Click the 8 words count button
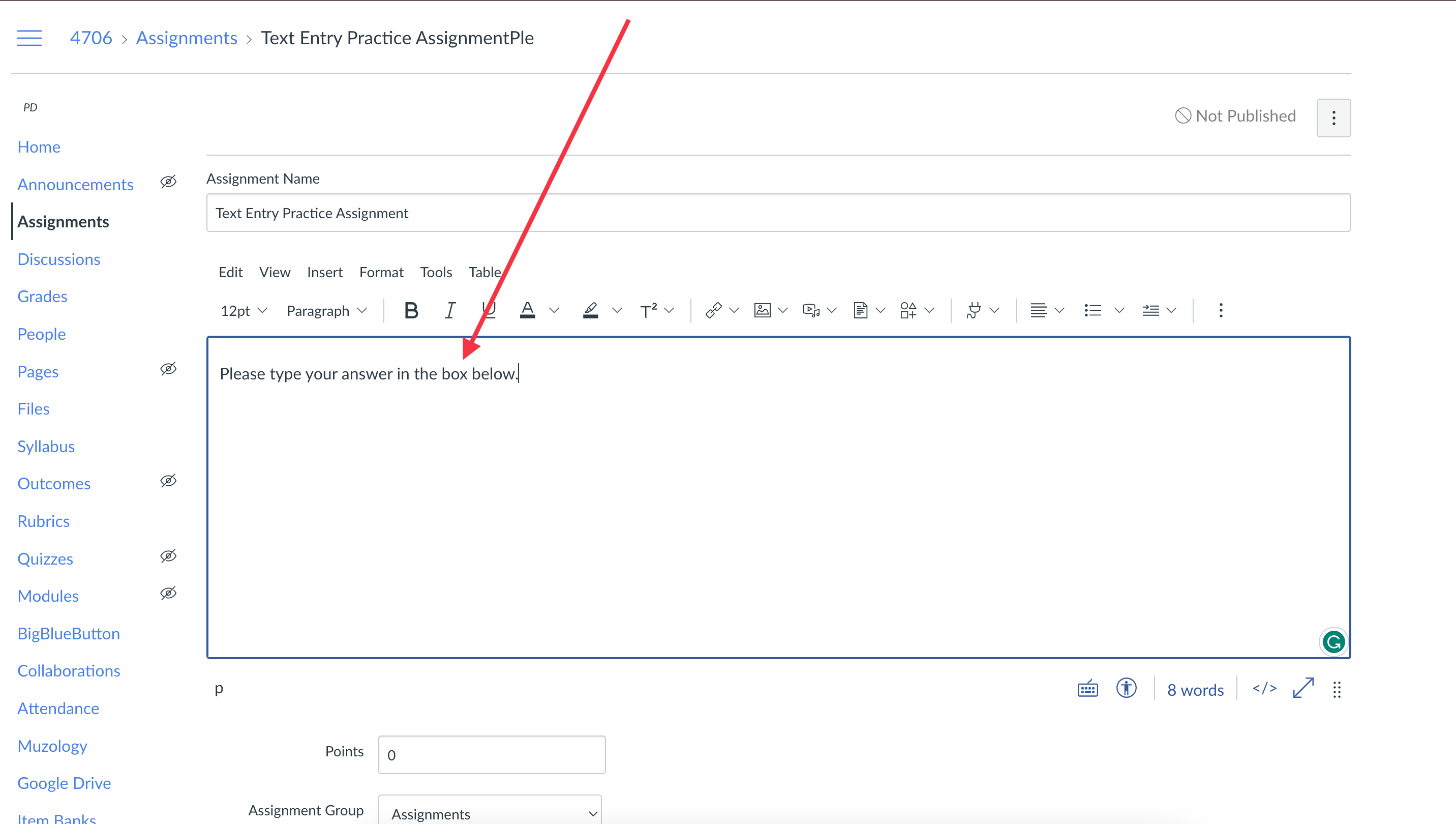 coord(1195,690)
